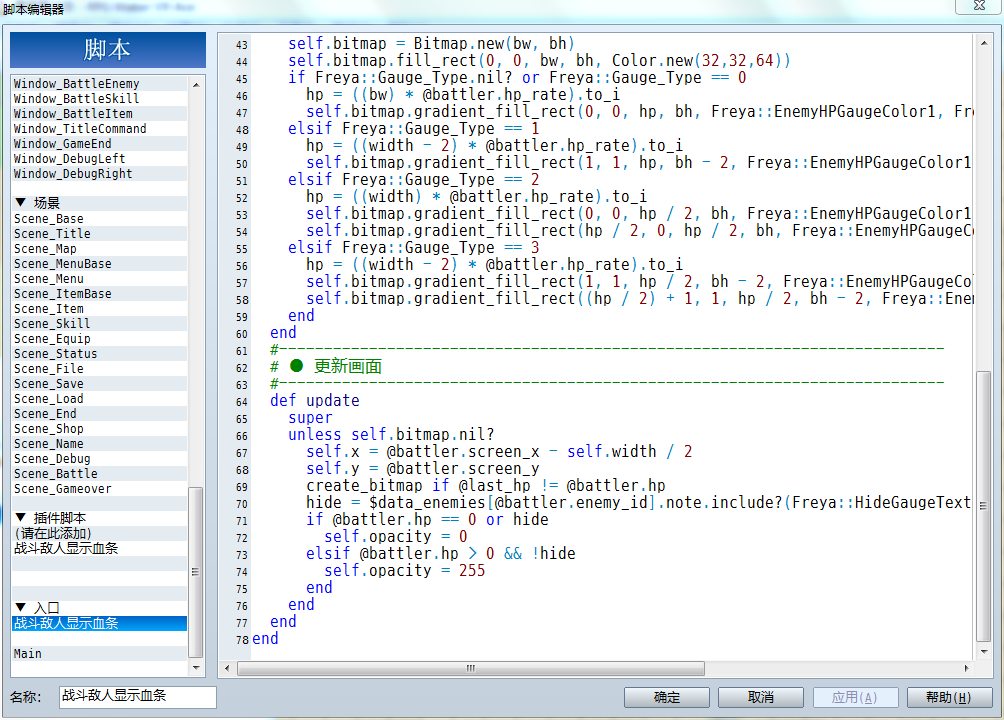
Task: Select Window_BattleEnemy script
Action: 99,84
